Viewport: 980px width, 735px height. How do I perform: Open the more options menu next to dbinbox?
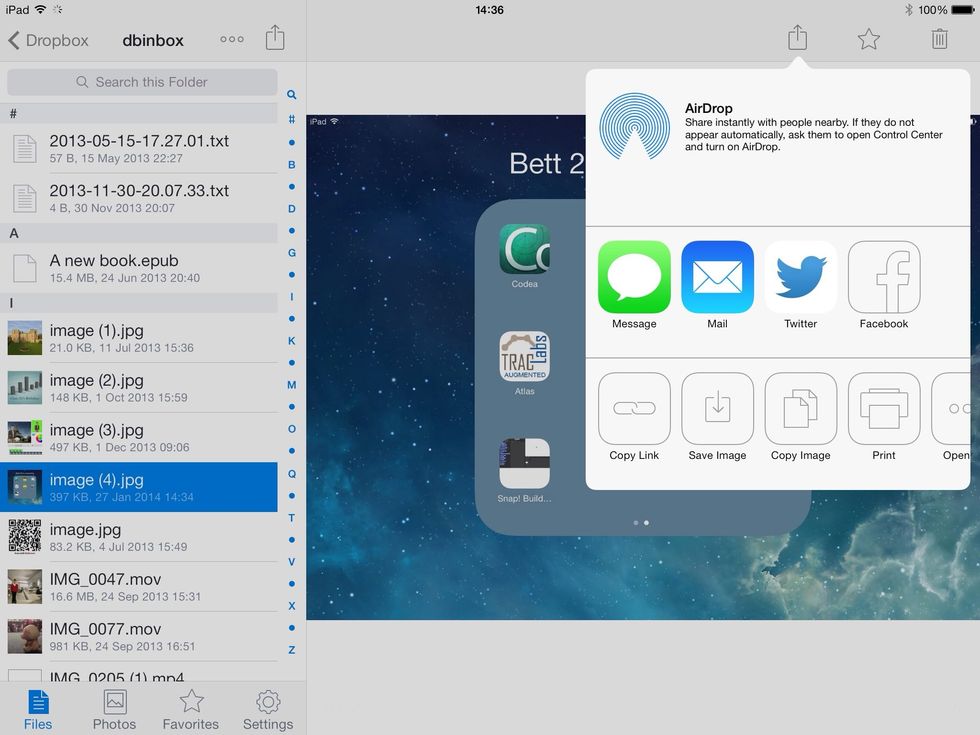click(231, 39)
